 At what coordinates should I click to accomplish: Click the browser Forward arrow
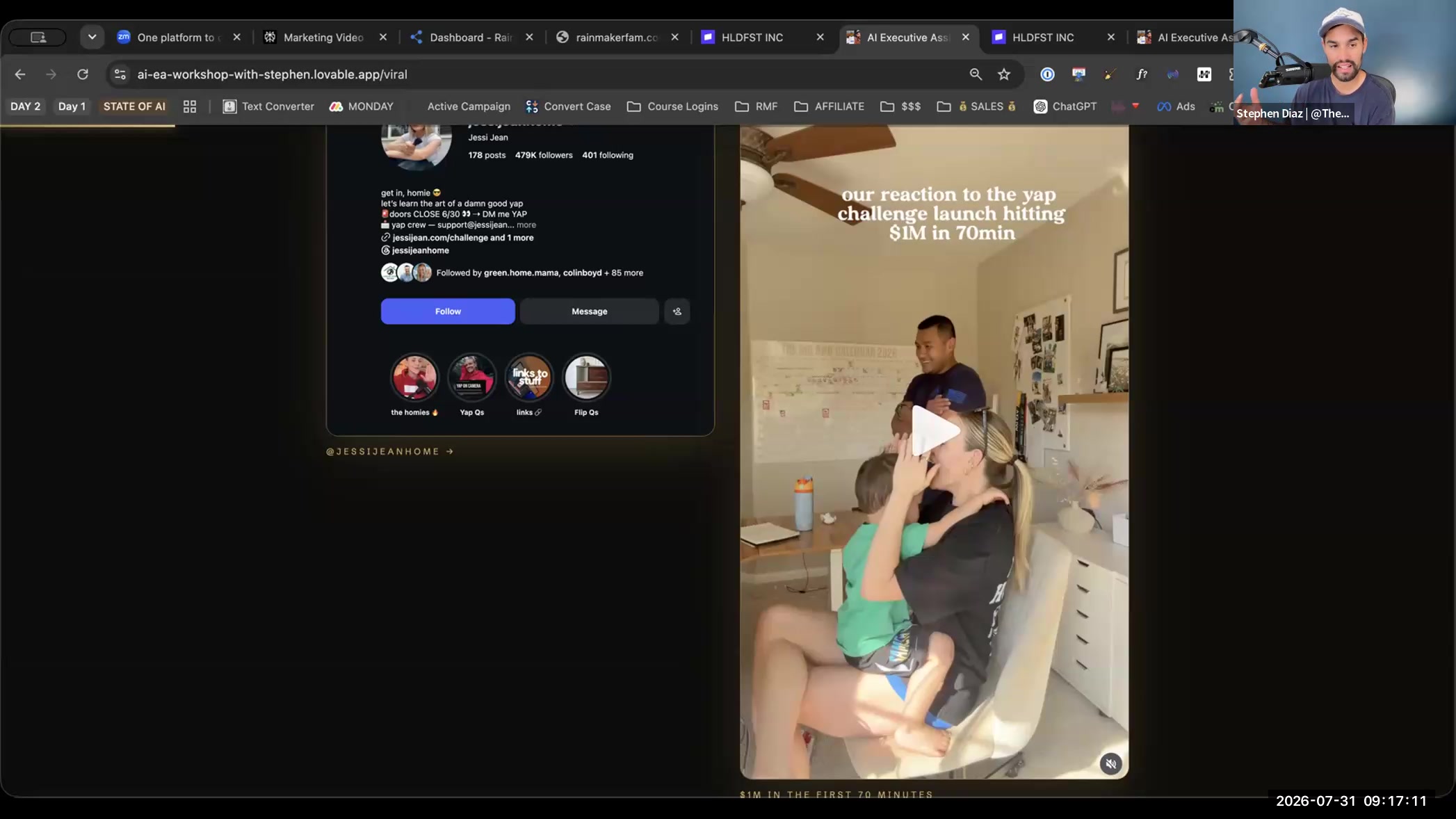(51, 74)
